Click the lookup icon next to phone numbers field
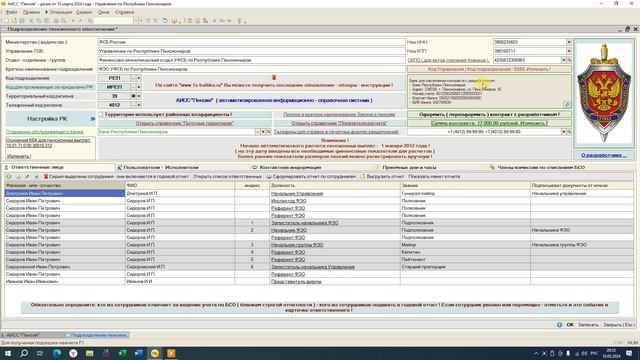This screenshot has width=640, height=360. [x=569, y=132]
